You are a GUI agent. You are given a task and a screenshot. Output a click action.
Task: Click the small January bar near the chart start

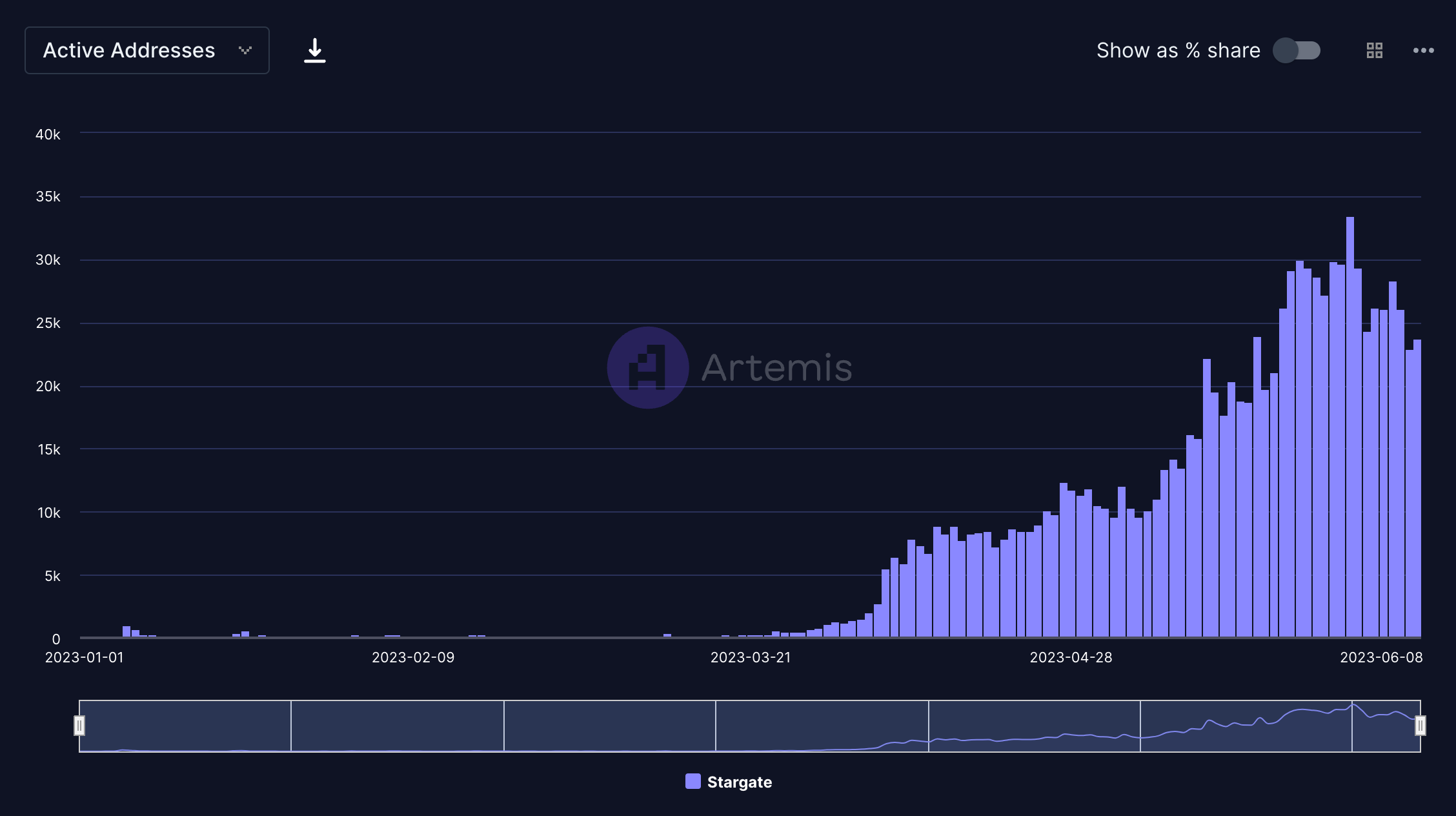pyautogui.click(x=126, y=631)
